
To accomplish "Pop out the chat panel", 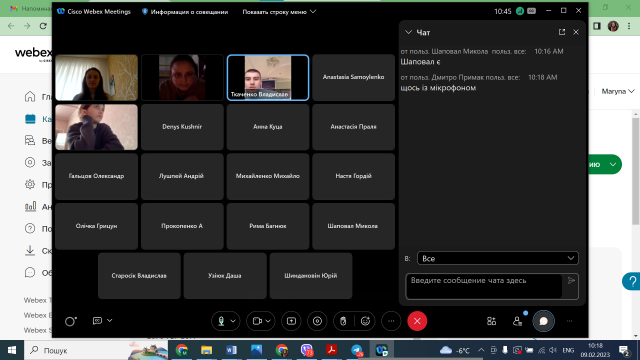I will tap(562, 32).
